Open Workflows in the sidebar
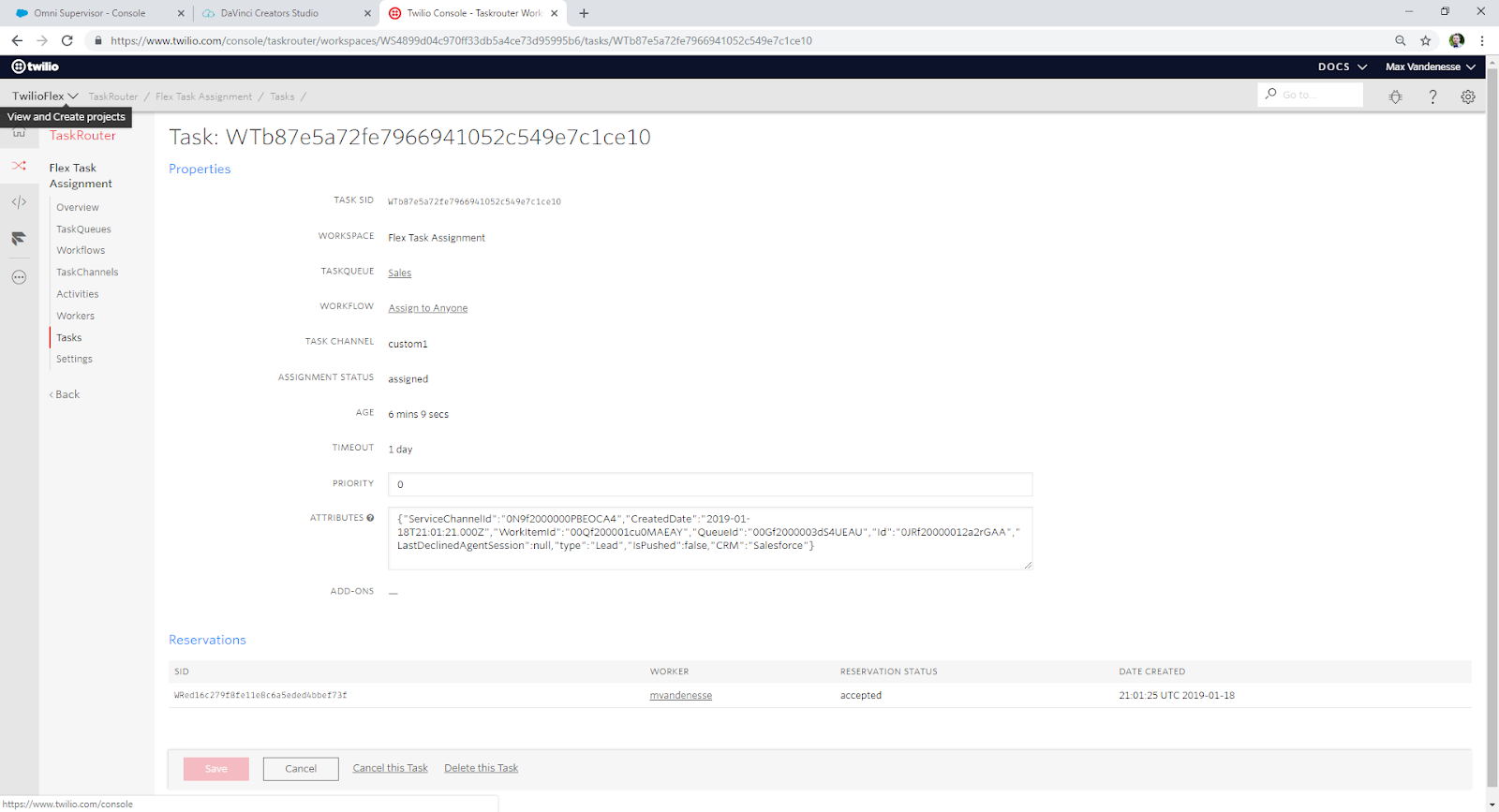This screenshot has height=812, width=1499. [81, 251]
